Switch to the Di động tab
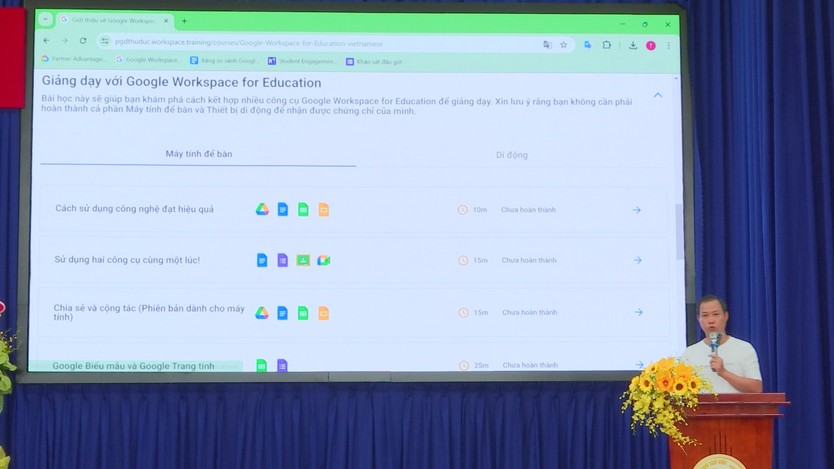Image resolution: width=834 pixels, height=469 pixels. tap(512, 155)
